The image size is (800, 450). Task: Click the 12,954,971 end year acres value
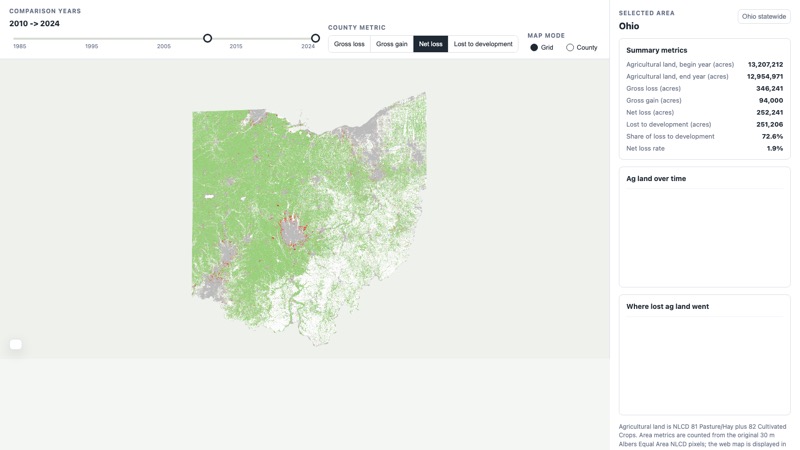point(765,77)
